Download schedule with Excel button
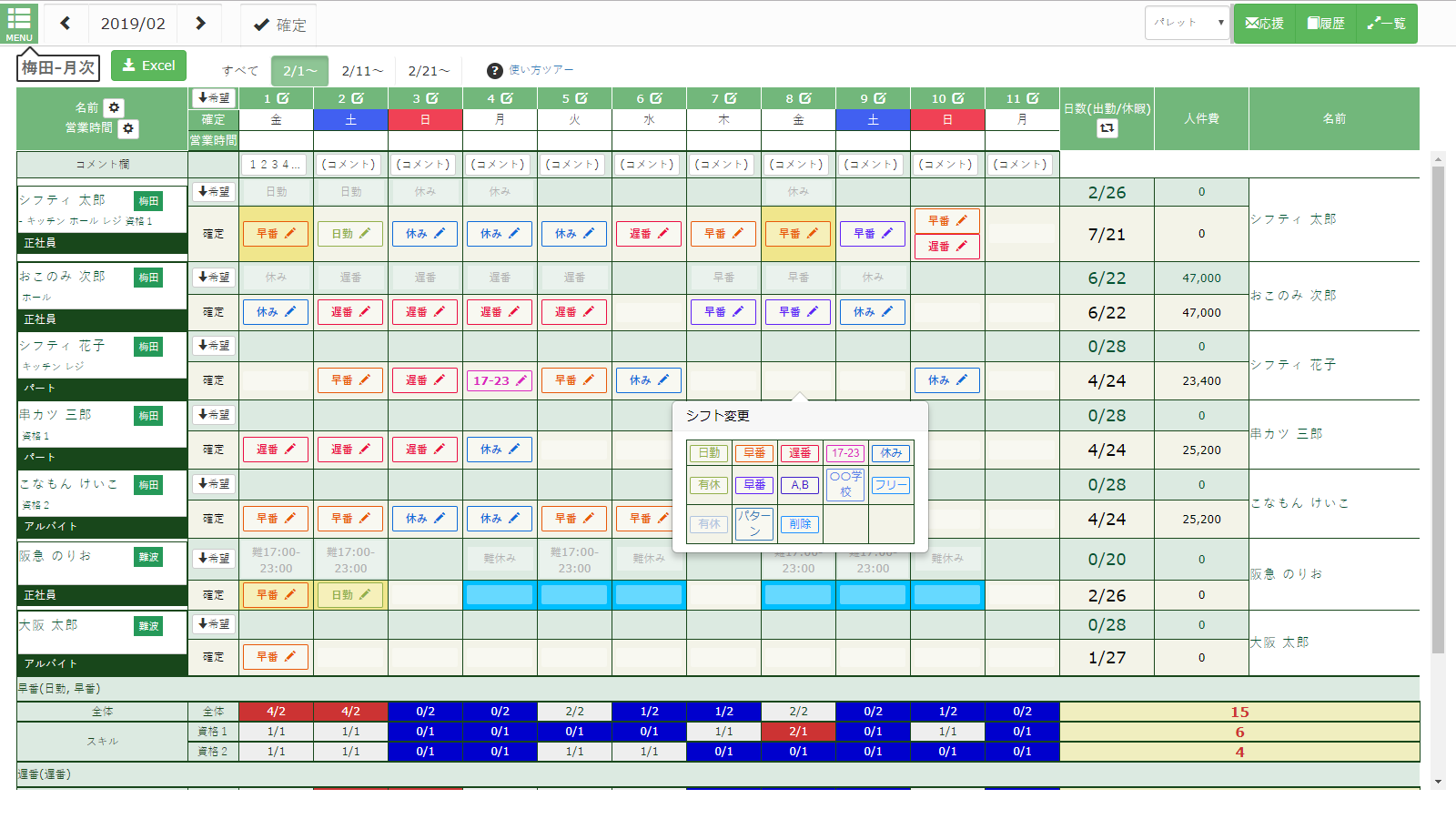Viewport: 1456px width, 819px height. [148, 66]
